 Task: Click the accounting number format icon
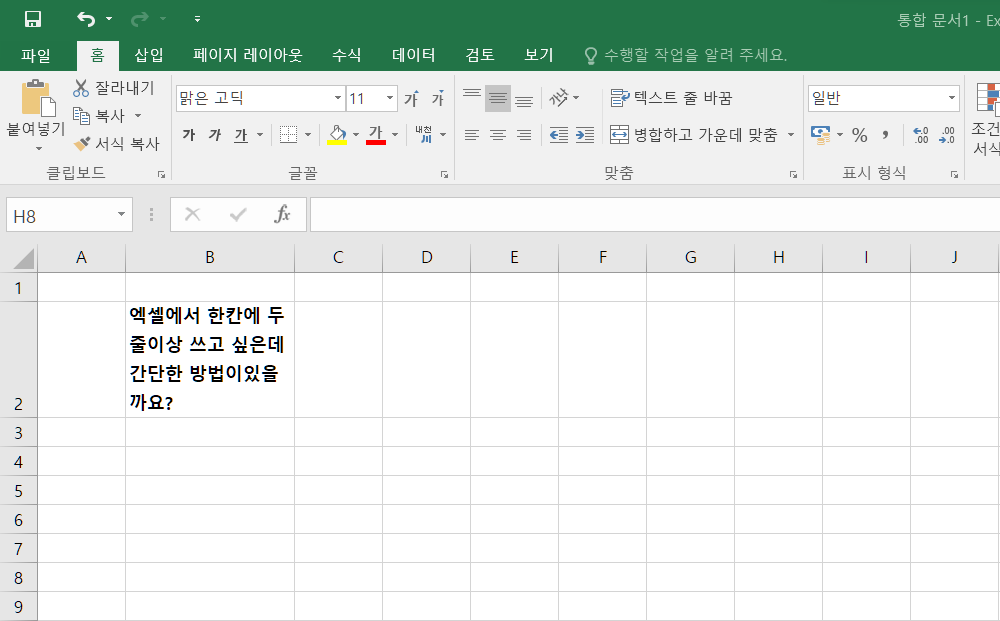tap(820, 135)
